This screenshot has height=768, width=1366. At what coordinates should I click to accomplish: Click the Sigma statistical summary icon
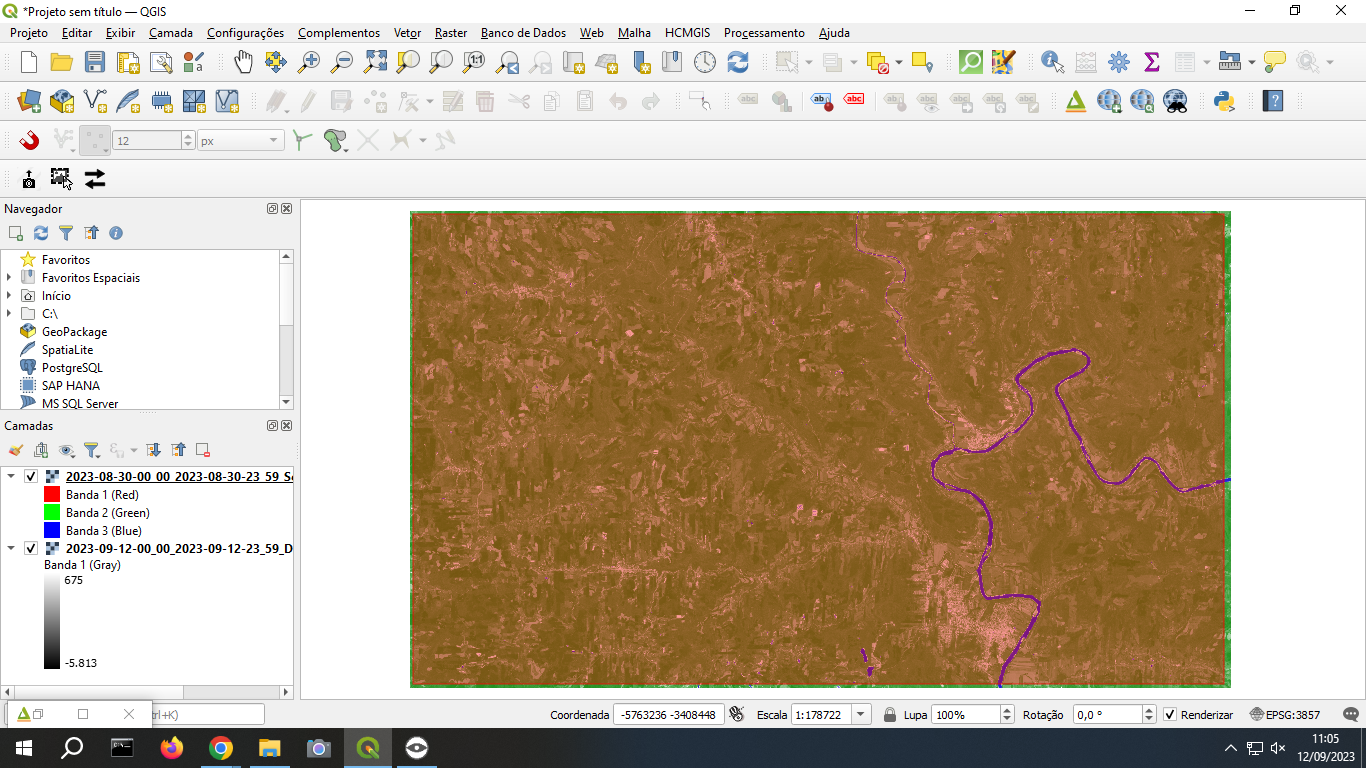1151,62
